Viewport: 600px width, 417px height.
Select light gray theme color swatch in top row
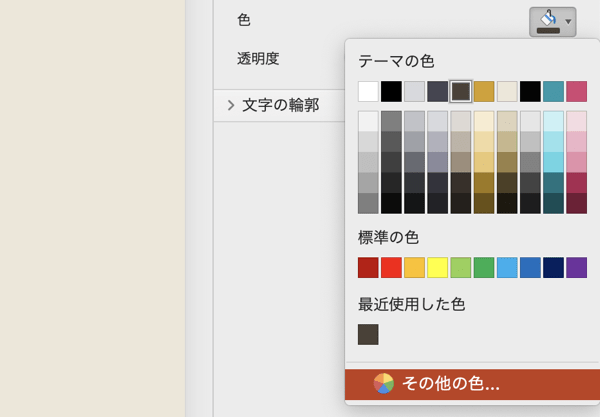[414, 91]
